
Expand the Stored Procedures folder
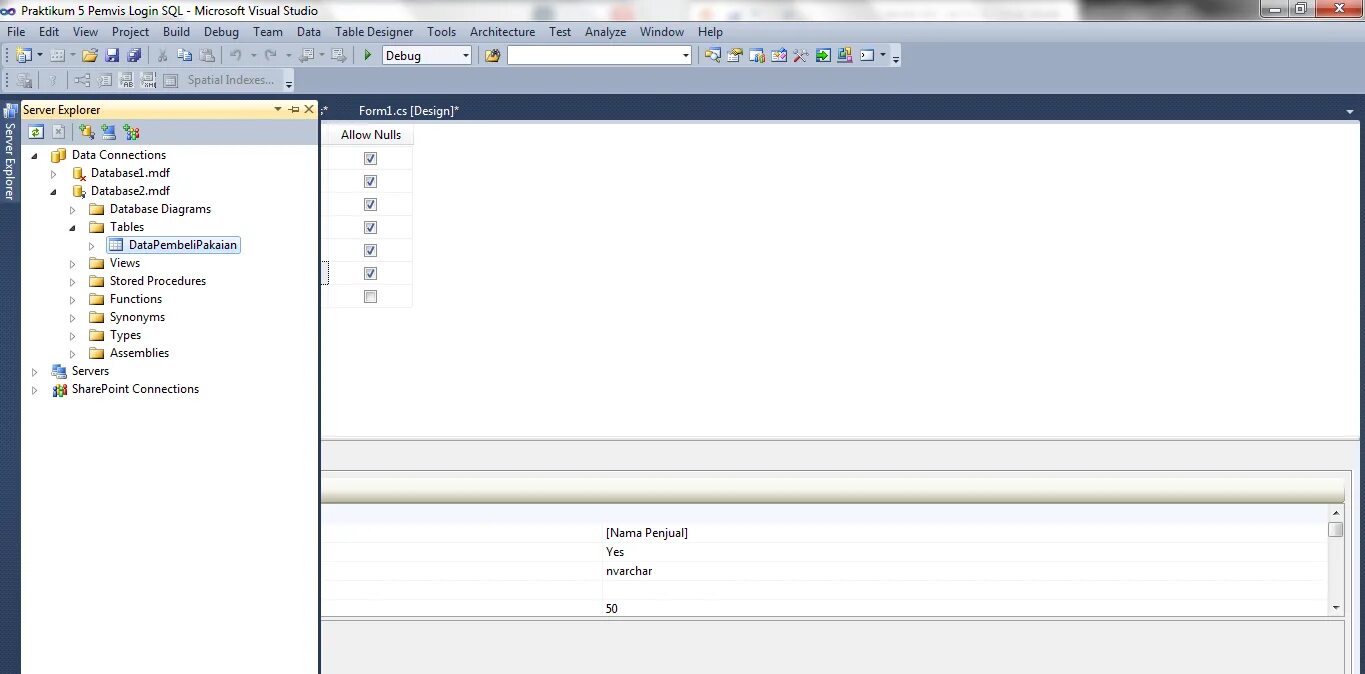[73, 282]
